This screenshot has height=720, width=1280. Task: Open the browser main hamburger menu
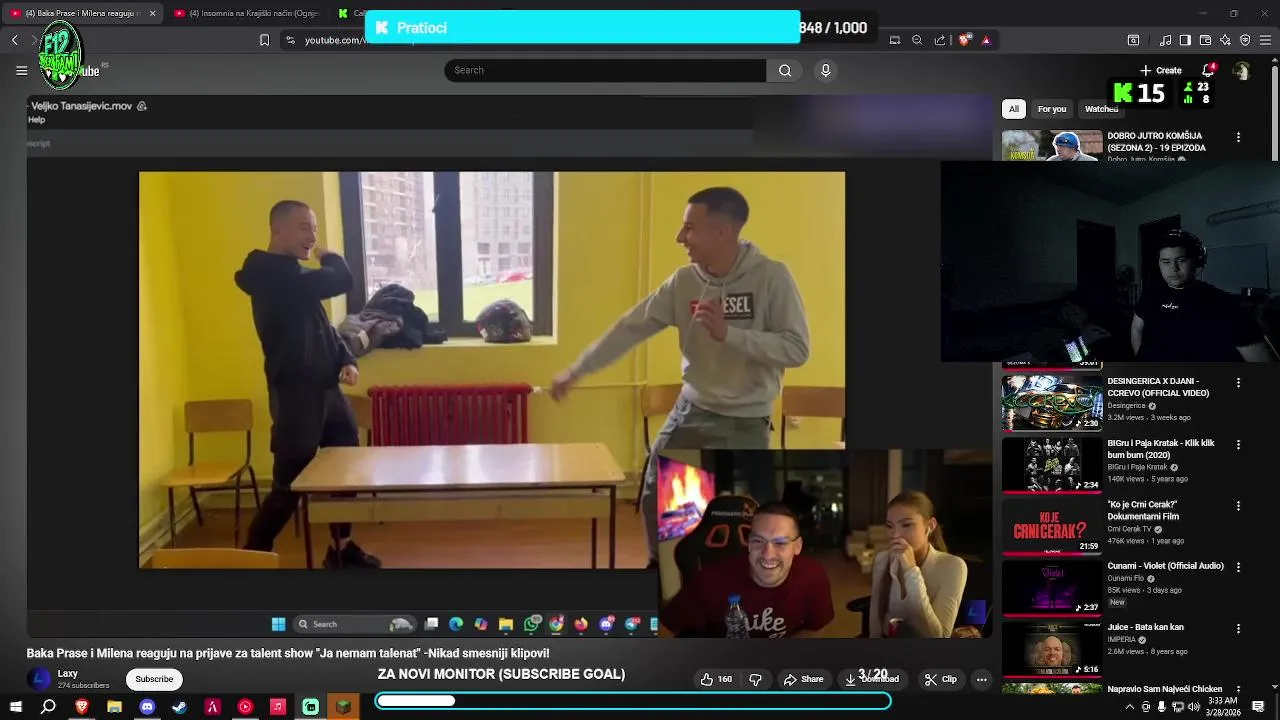tap(1265, 40)
